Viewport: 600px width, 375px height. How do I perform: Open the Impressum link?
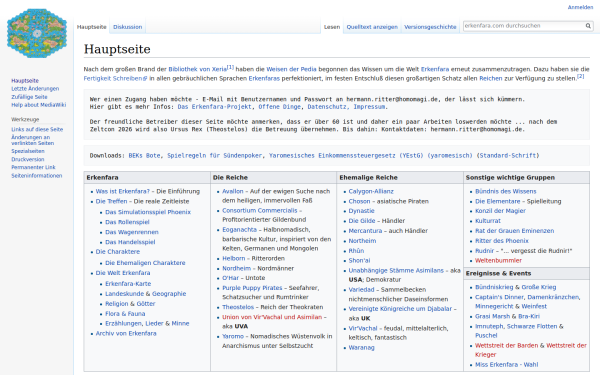click(369, 107)
